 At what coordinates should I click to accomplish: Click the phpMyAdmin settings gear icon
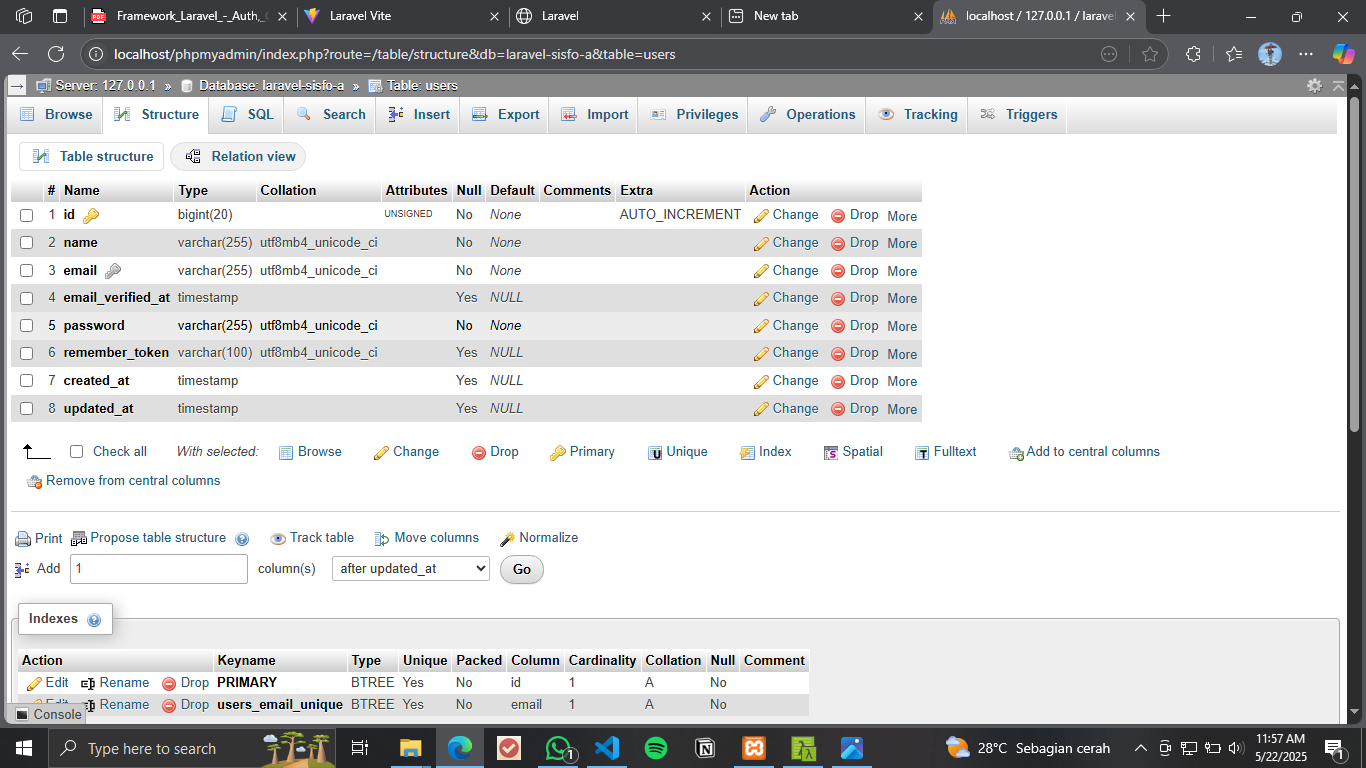(1314, 86)
